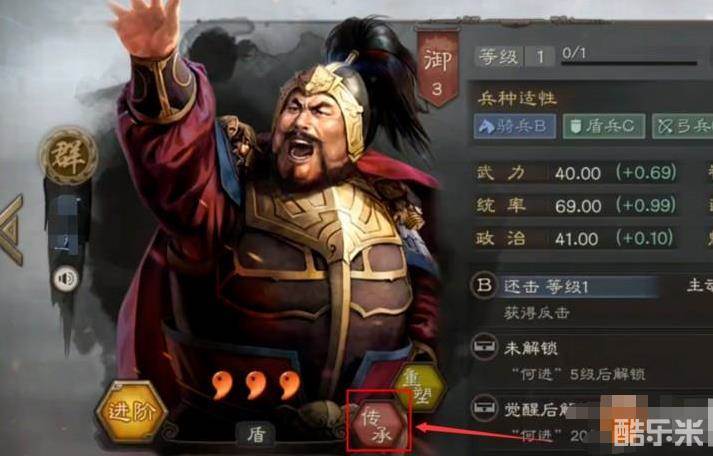
Task: Click the 群 faction badge
Action: pos(69,156)
